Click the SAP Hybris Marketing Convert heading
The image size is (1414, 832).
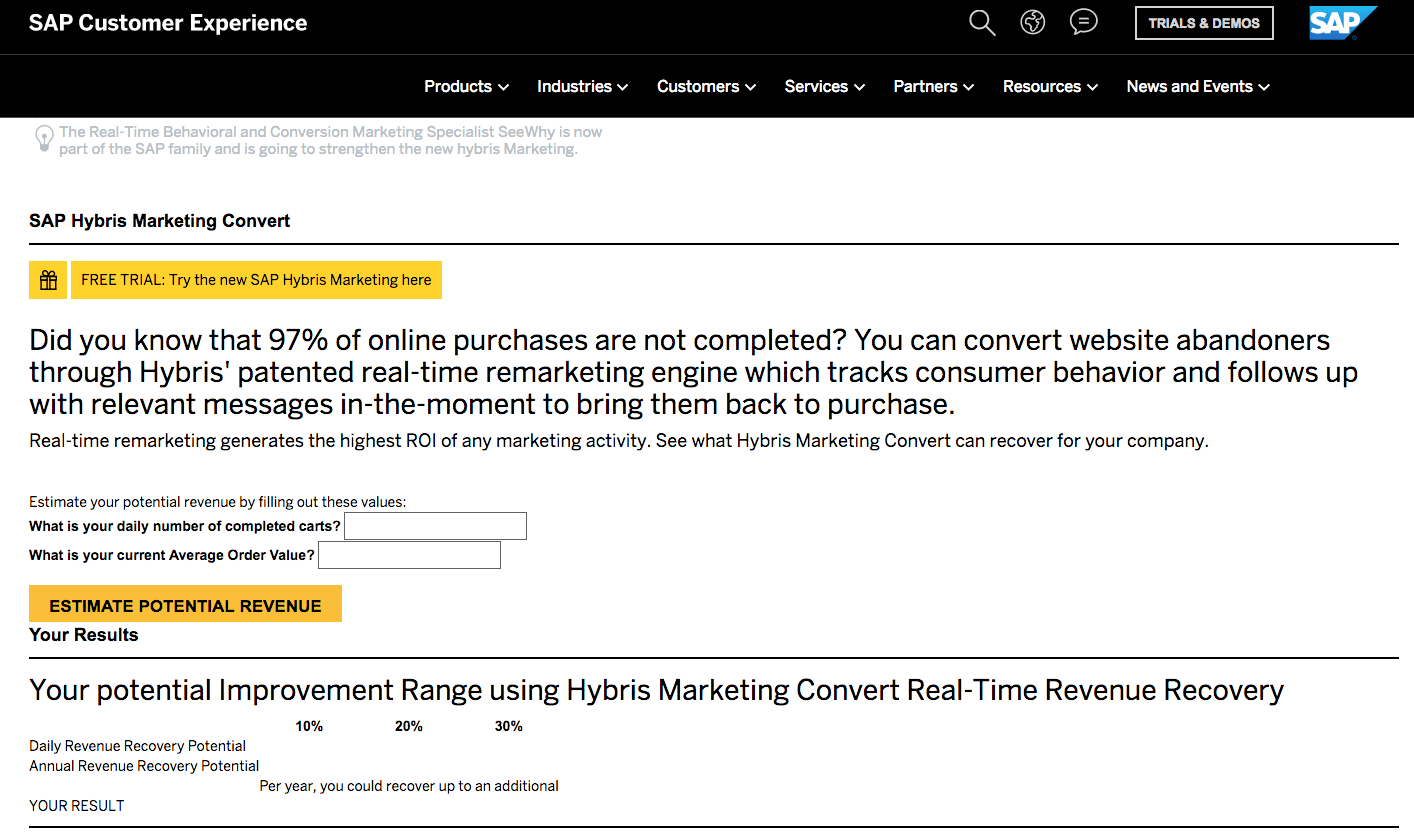pos(160,221)
